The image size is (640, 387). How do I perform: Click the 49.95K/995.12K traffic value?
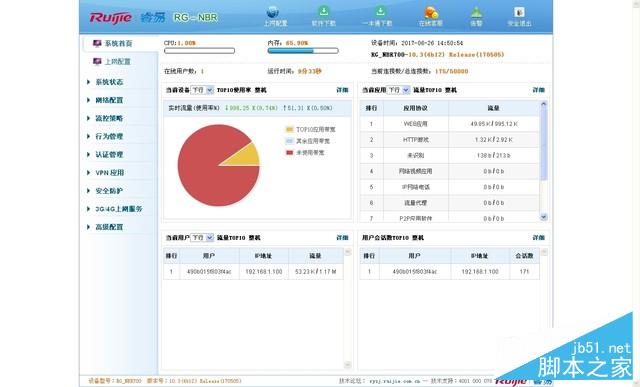click(x=494, y=124)
